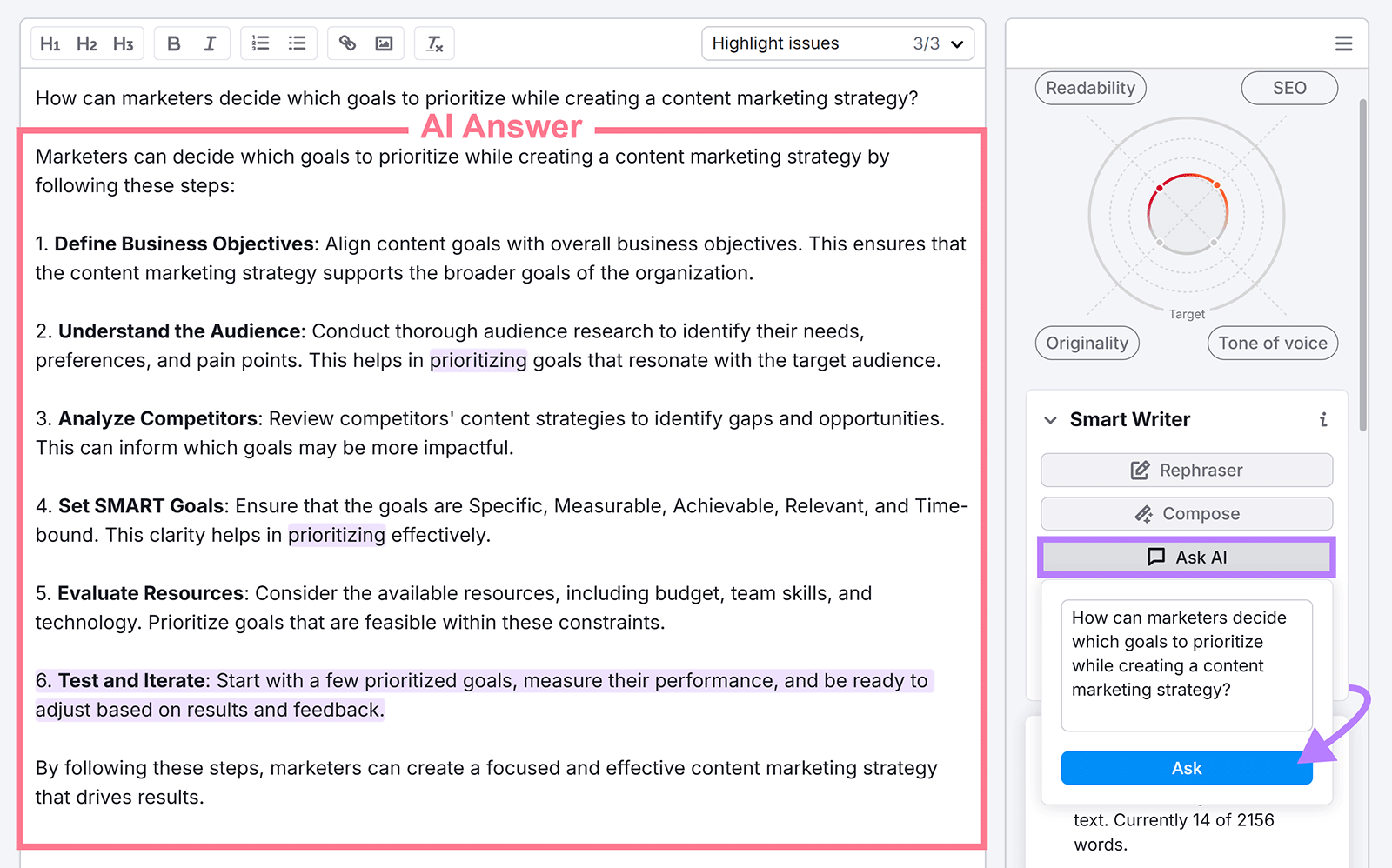
Task: Open the sidebar hamburger menu
Action: [x=1343, y=43]
